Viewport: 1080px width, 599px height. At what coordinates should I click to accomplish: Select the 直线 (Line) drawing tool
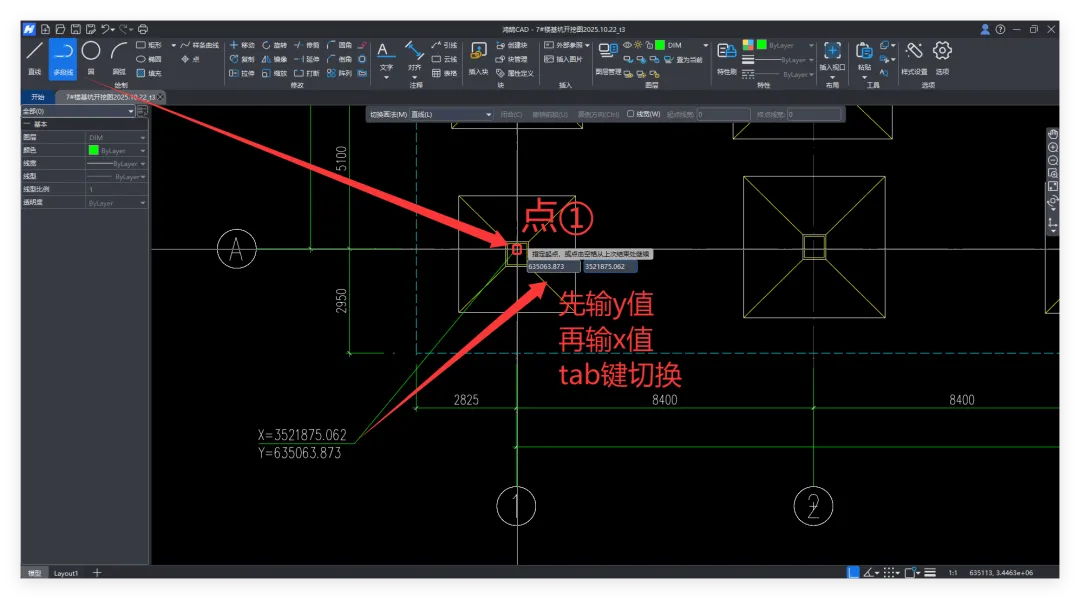[34, 58]
